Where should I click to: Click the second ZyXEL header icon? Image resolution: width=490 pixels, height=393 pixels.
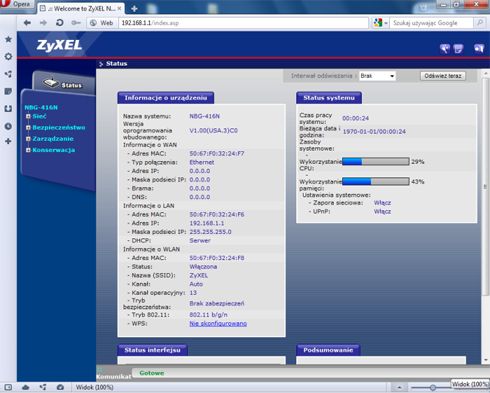tap(458, 49)
